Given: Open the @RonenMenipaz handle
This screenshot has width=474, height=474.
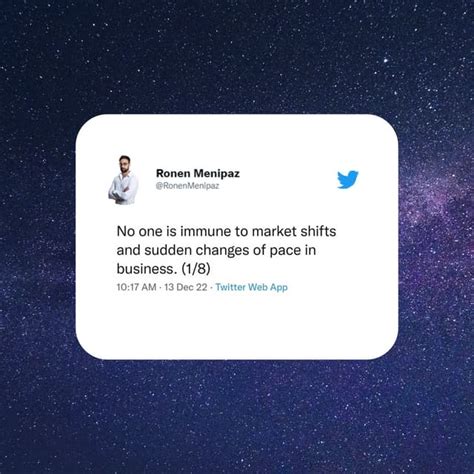Looking at the screenshot, I should (187, 186).
